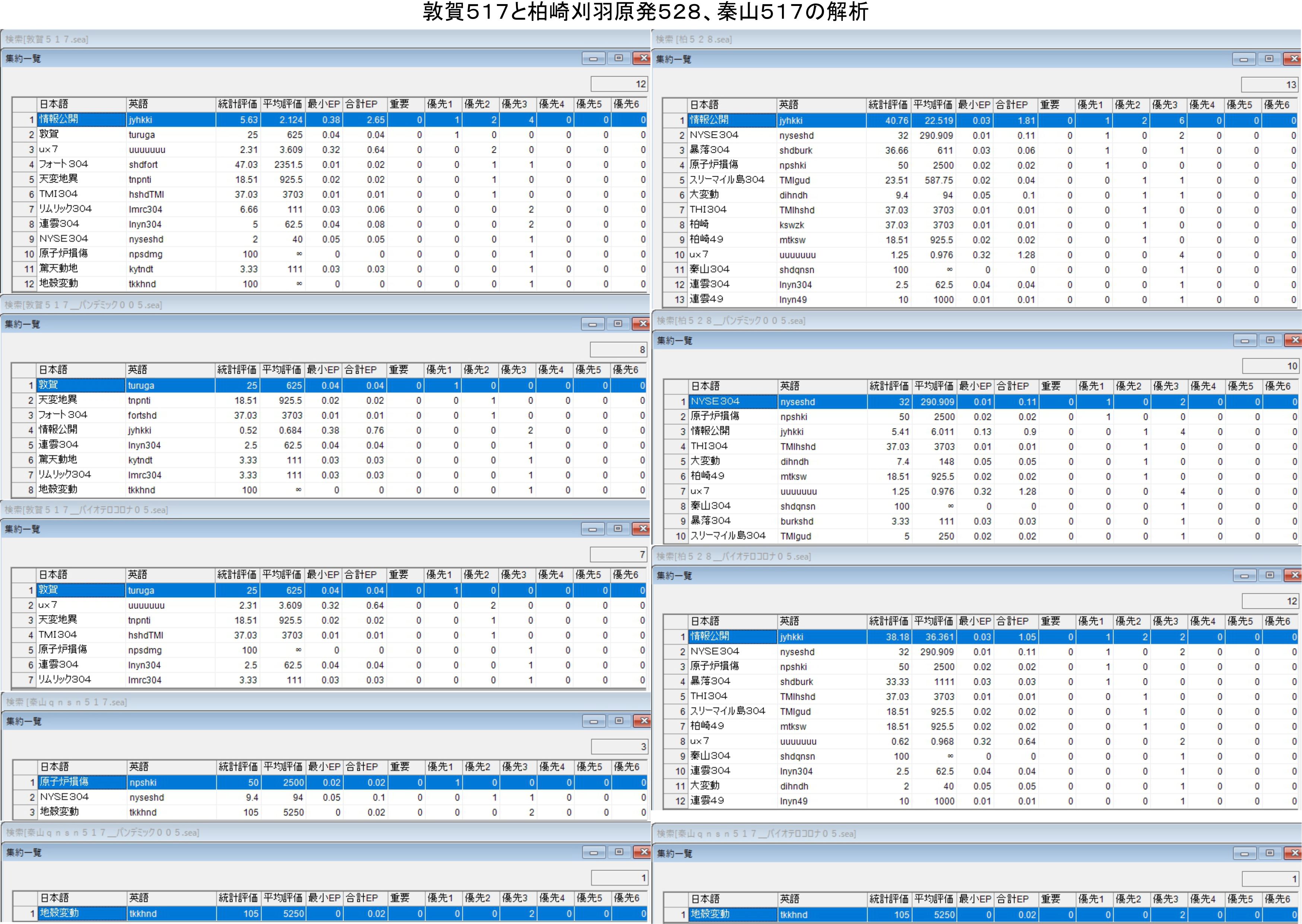Screen dimensions: 1302x924
Task: Click the count field showing 3
Action: pos(620,747)
